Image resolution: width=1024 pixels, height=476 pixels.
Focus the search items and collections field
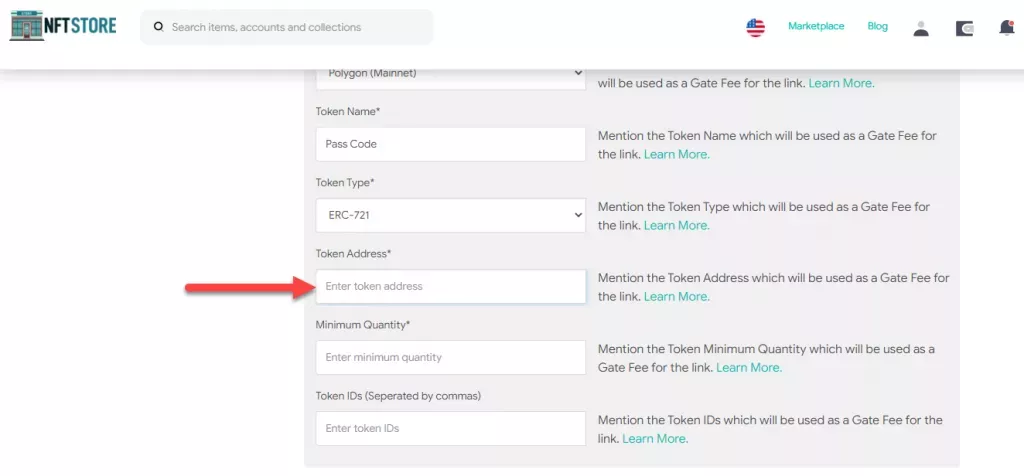295,27
